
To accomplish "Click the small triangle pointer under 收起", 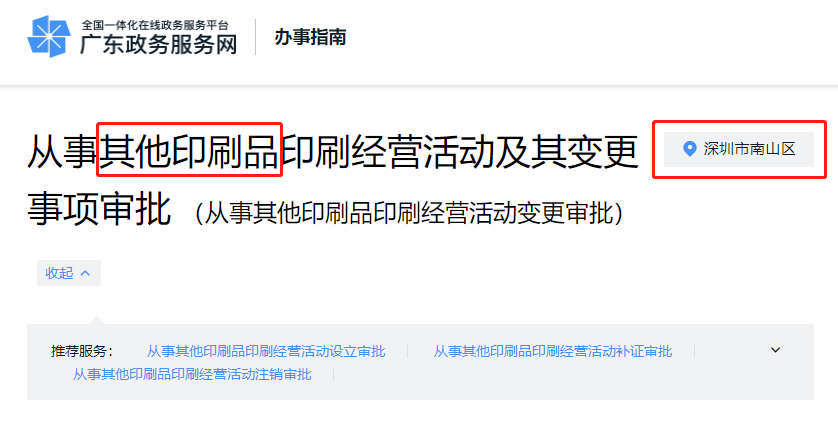I will [x=97, y=319].
